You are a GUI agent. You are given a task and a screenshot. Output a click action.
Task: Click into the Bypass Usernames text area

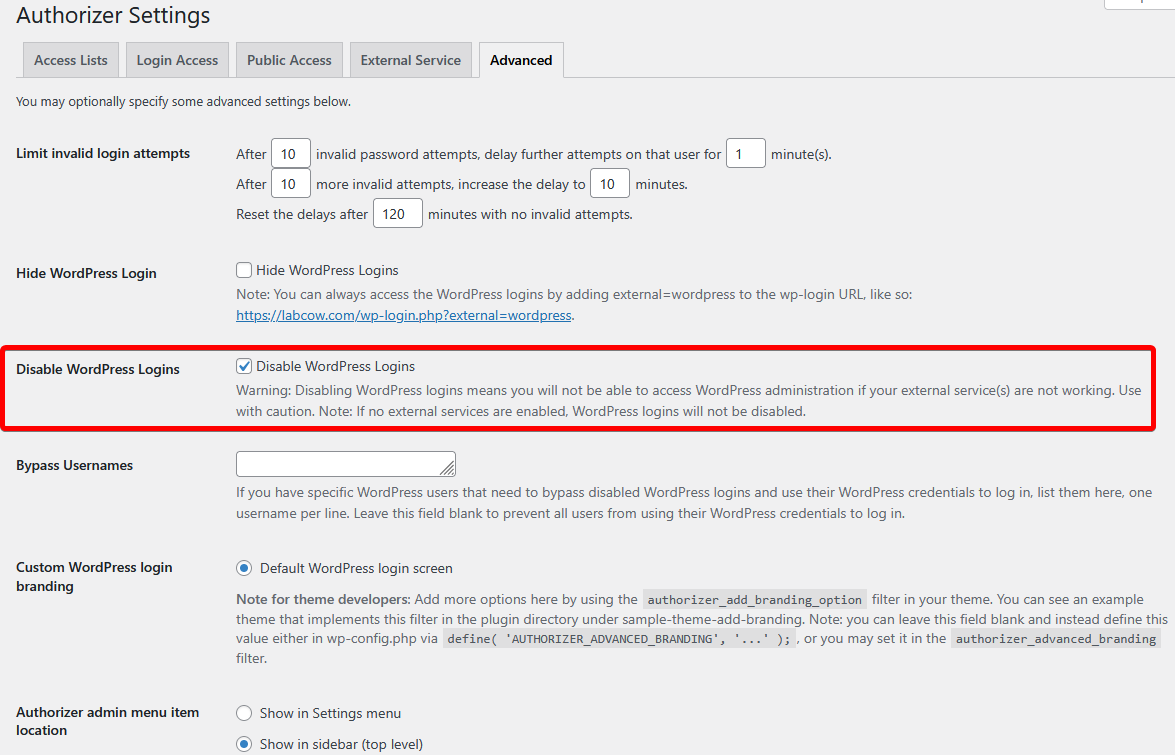point(345,464)
